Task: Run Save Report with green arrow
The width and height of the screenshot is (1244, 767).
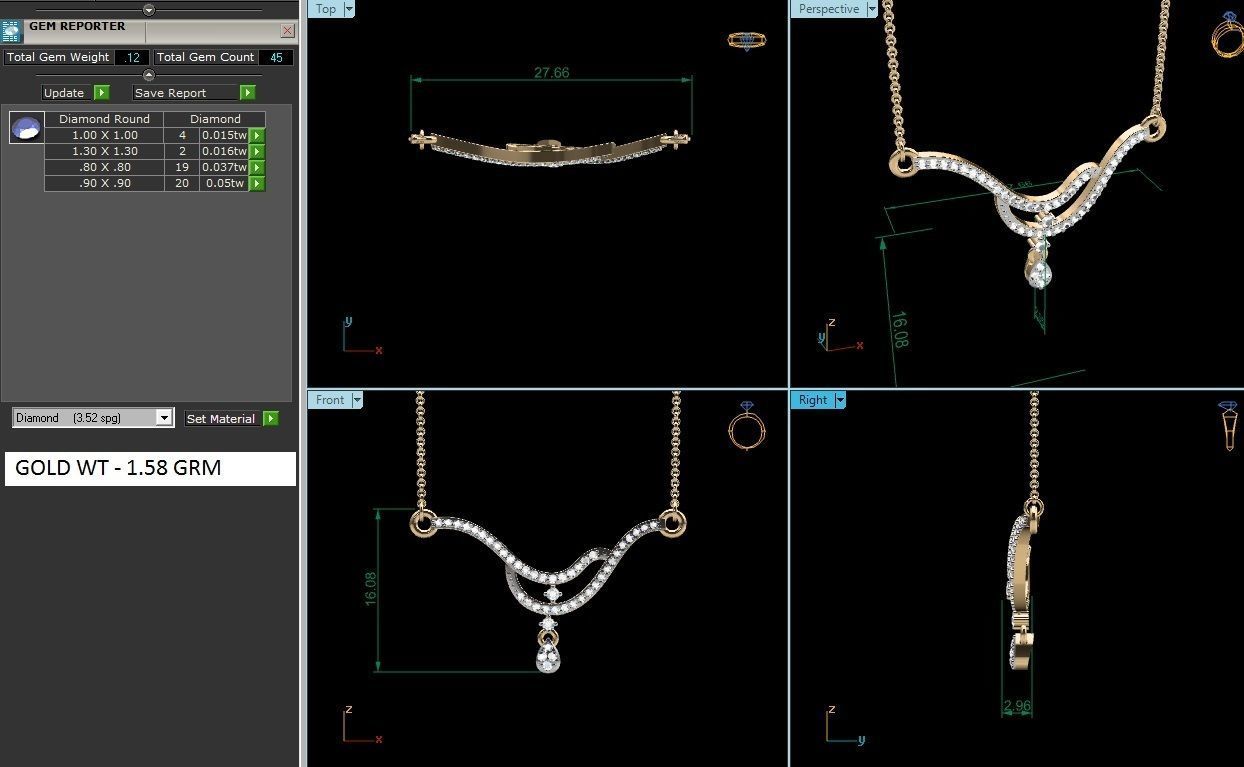Action: point(248,92)
